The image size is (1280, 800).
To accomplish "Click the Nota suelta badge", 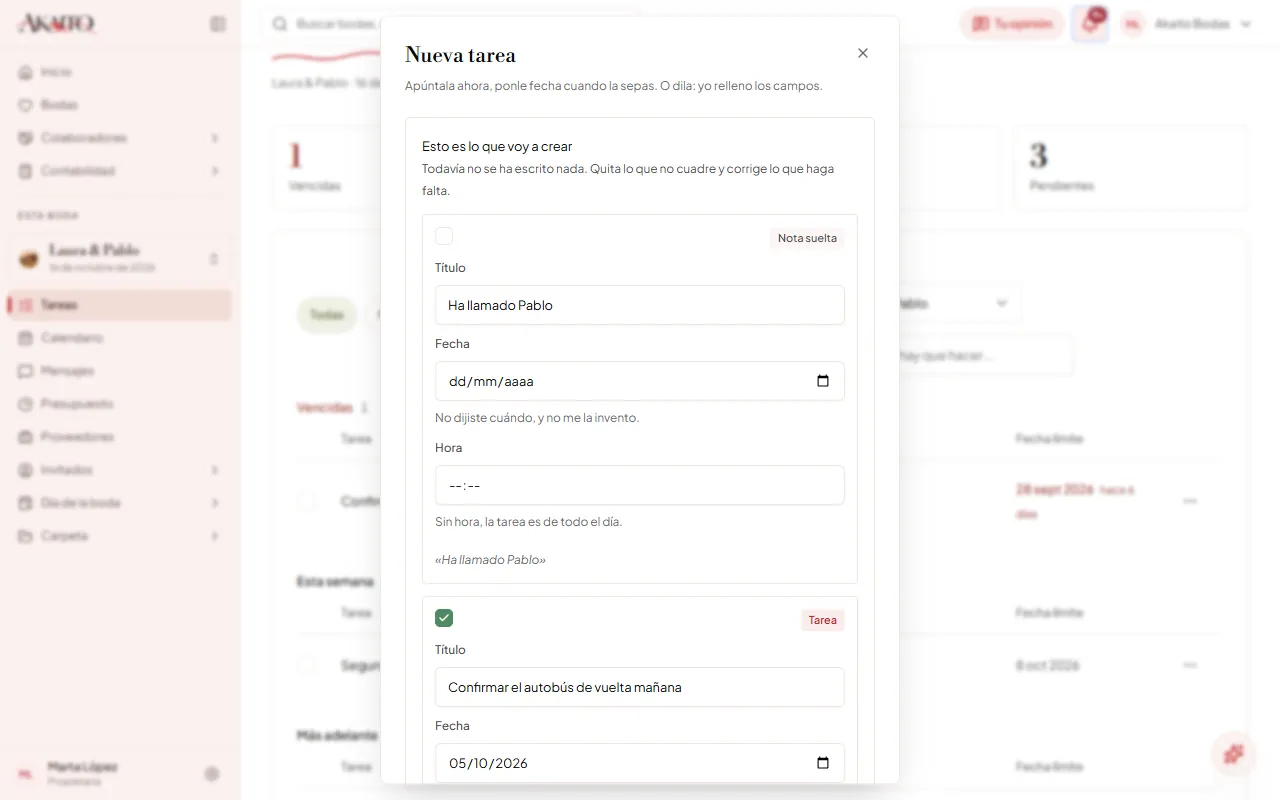I will 807,238.
